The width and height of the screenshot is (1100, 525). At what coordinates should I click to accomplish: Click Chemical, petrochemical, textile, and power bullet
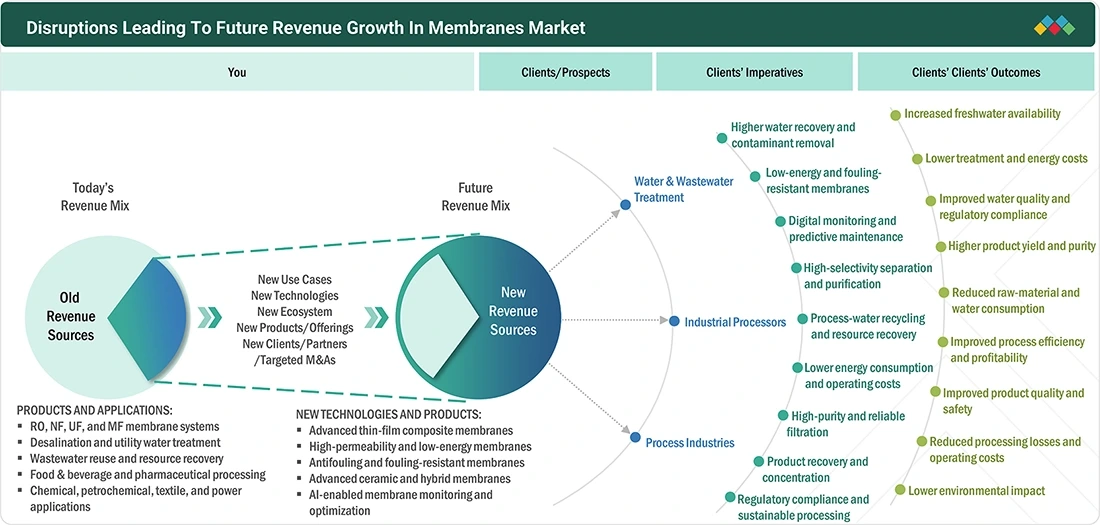pyautogui.click(x=135, y=499)
